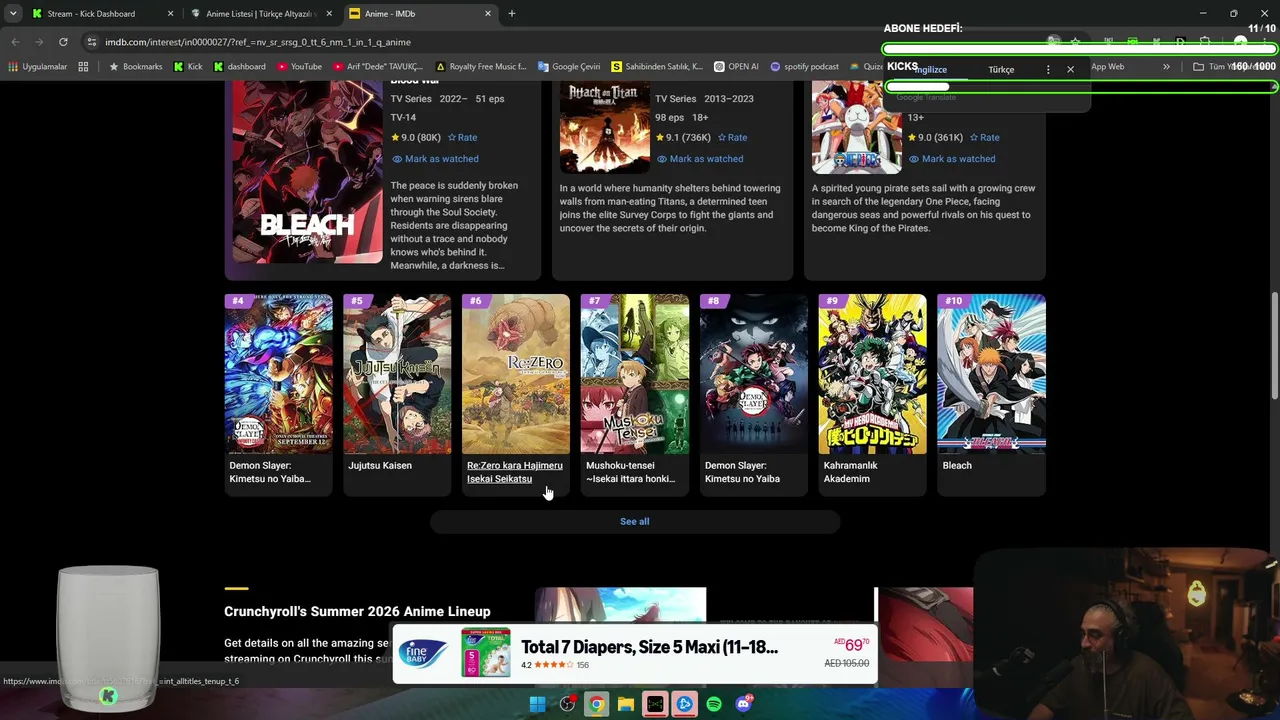This screenshot has height=720, width=1280.
Task: Rate the One Piece series
Action: [984, 137]
